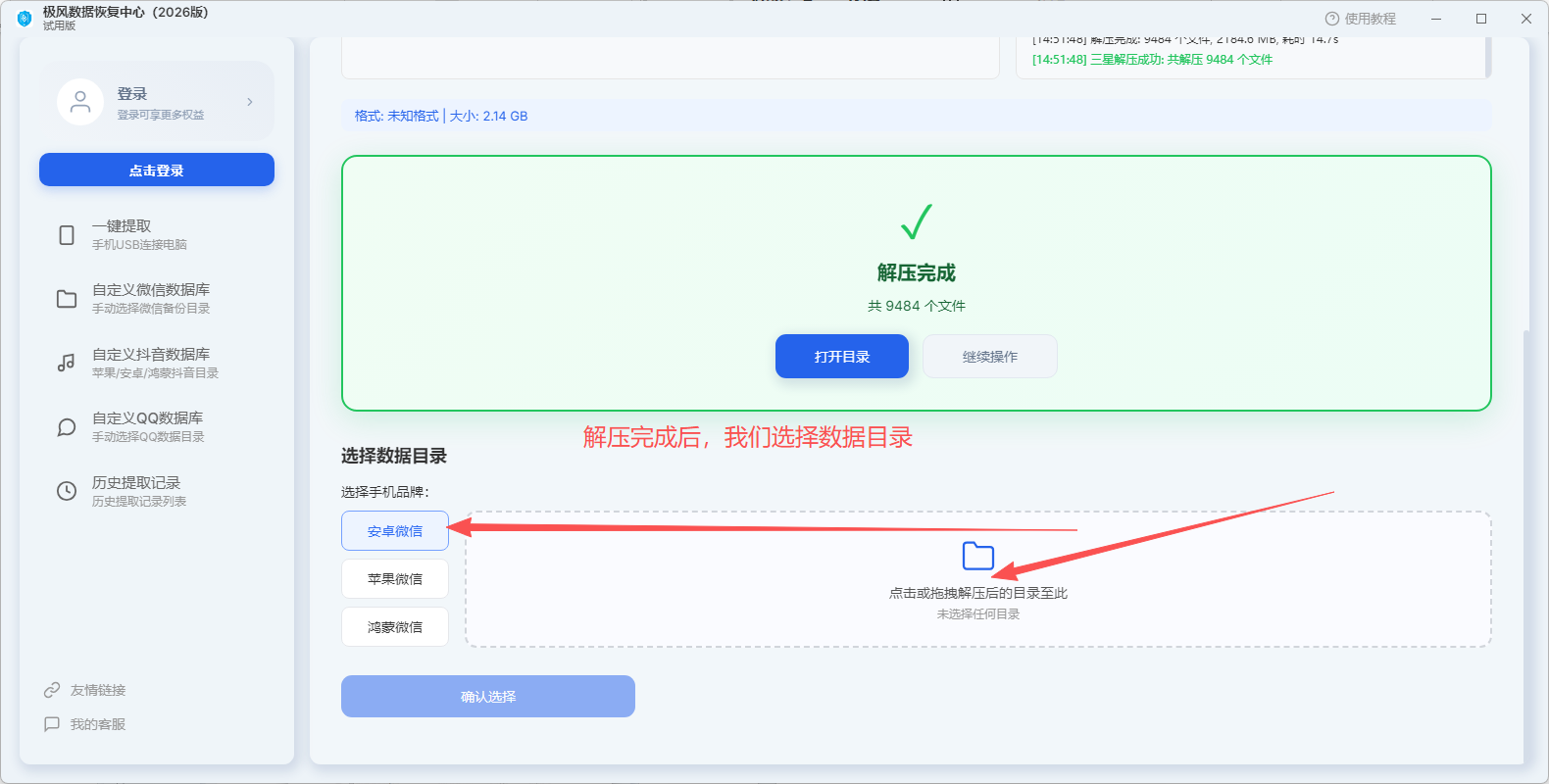Click the 继续操作 button
The width and height of the screenshot is (1549, 784).
pos(990,357)
